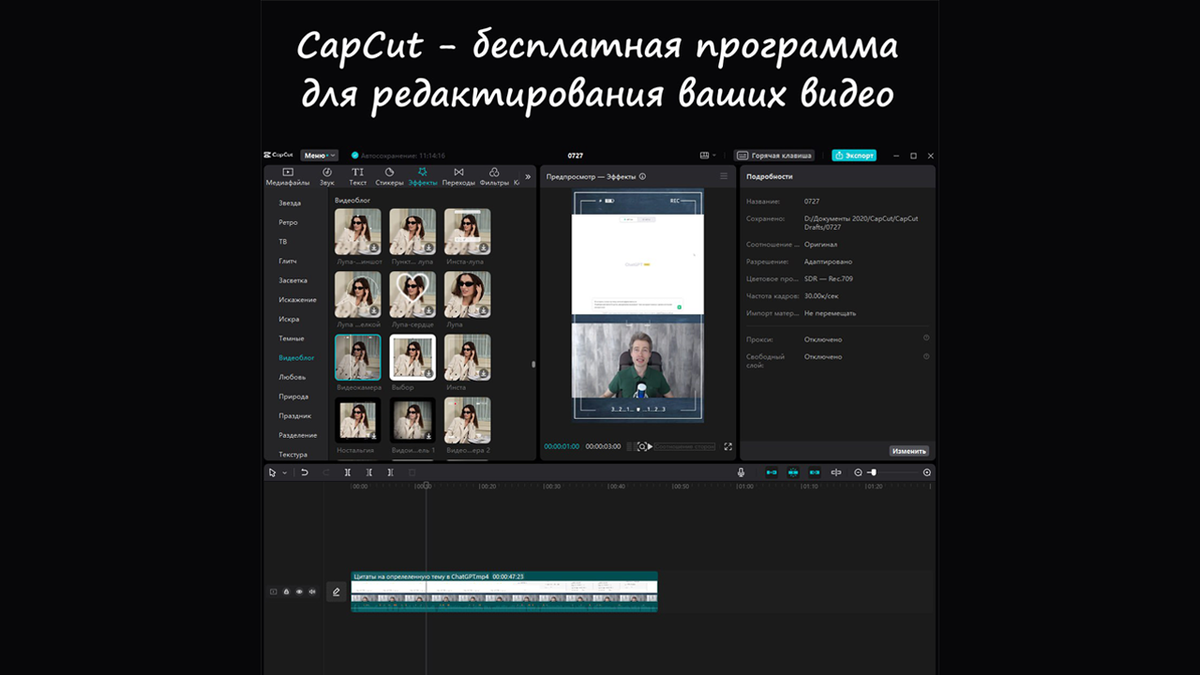Image resolution: width=1200 pixels, height=675 pixels.
Task: Select the timeline pointer tool
Action: pyautogui.click(x=272, y=472)
